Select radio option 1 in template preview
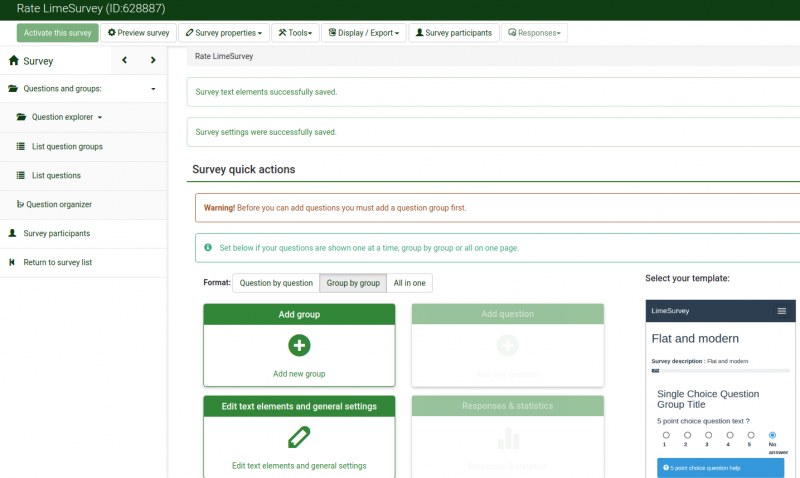The width and height of the screenshot is (800, 478). [x=666, y=435]
